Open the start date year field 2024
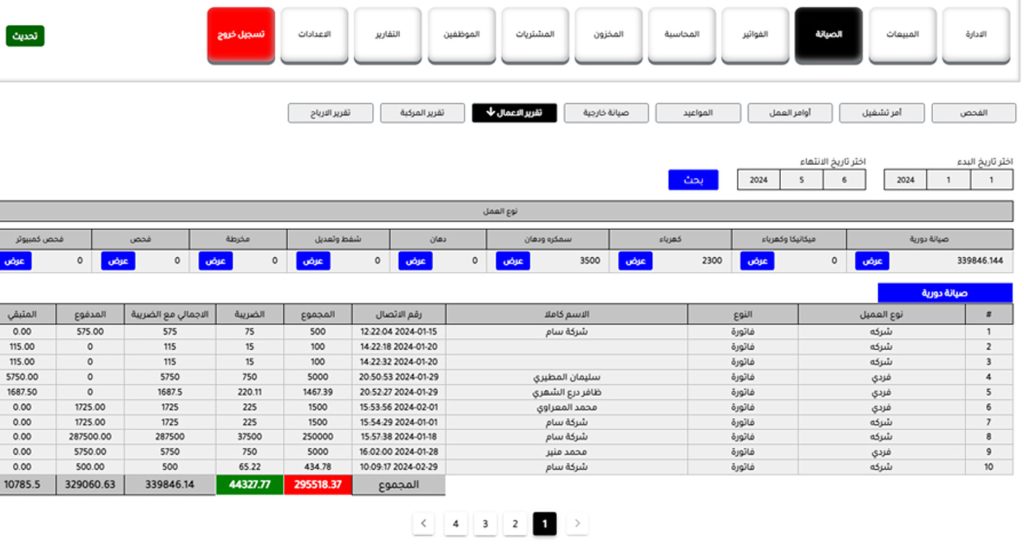 coord(905,180)
